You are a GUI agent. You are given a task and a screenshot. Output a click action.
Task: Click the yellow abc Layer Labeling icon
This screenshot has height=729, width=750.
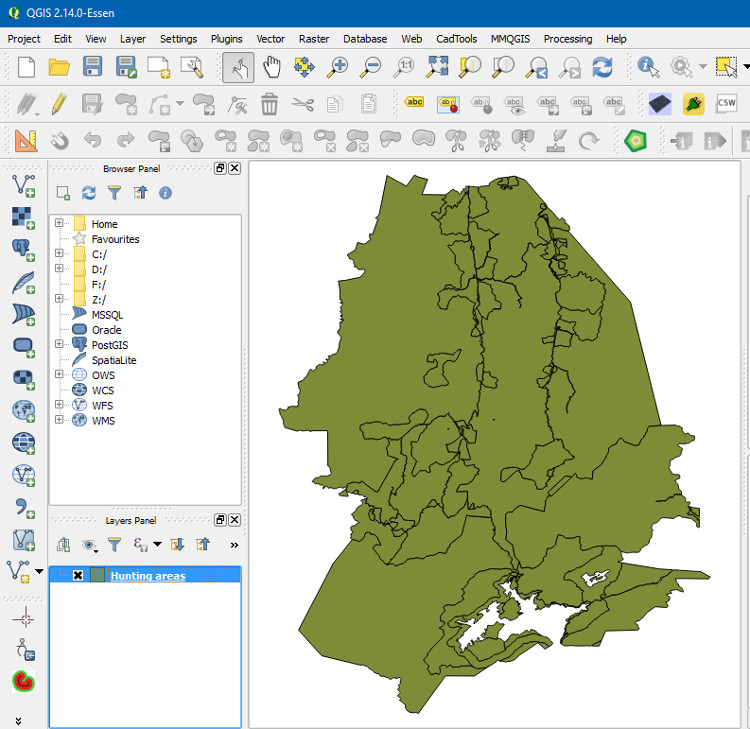pyautogui.click(x=414, y=102)
